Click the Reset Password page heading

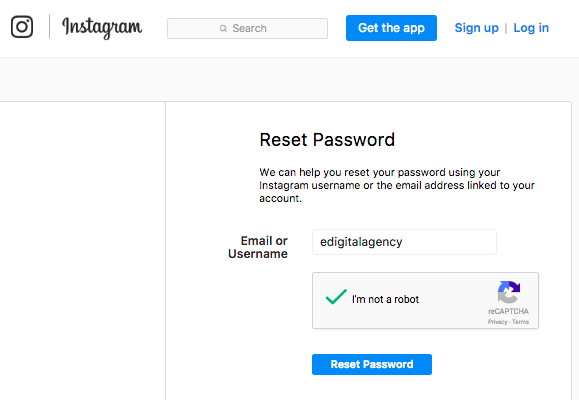click(x=327, y=140)
